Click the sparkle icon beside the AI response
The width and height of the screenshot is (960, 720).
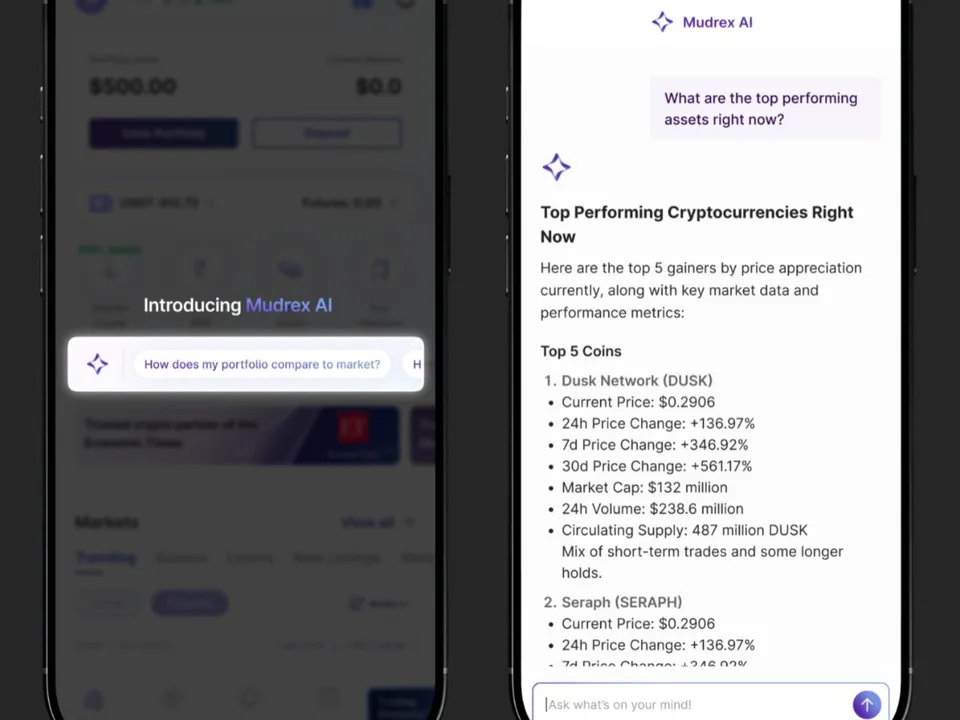coord(556,167)
